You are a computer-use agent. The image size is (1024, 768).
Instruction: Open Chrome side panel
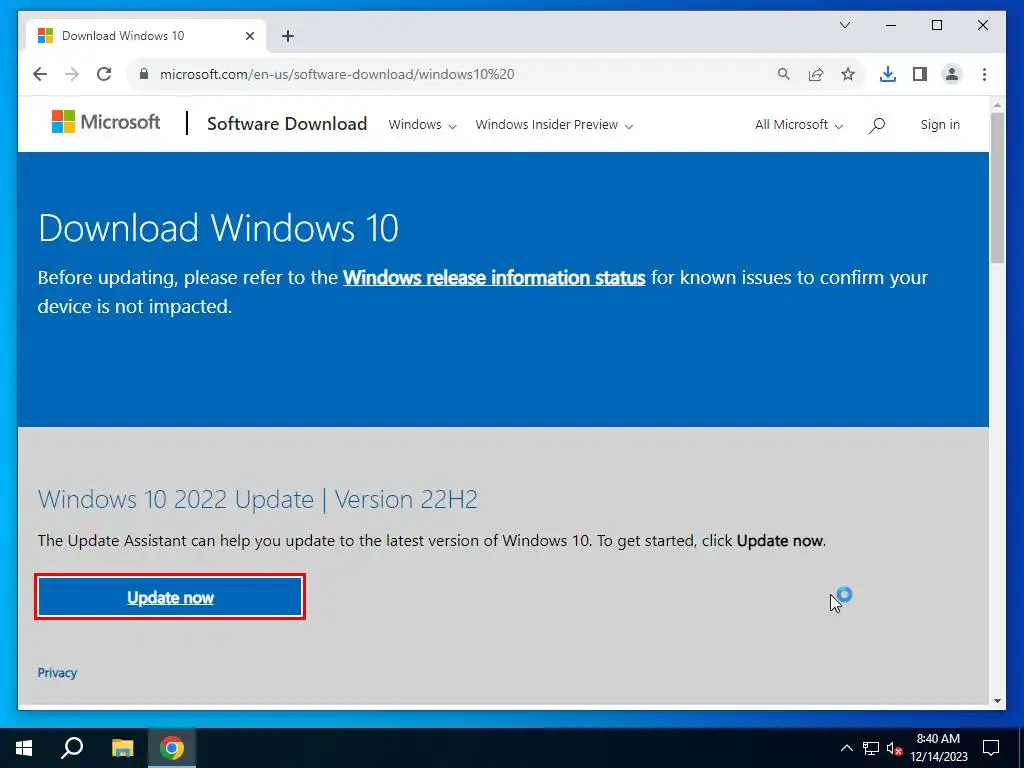(920, 74)
